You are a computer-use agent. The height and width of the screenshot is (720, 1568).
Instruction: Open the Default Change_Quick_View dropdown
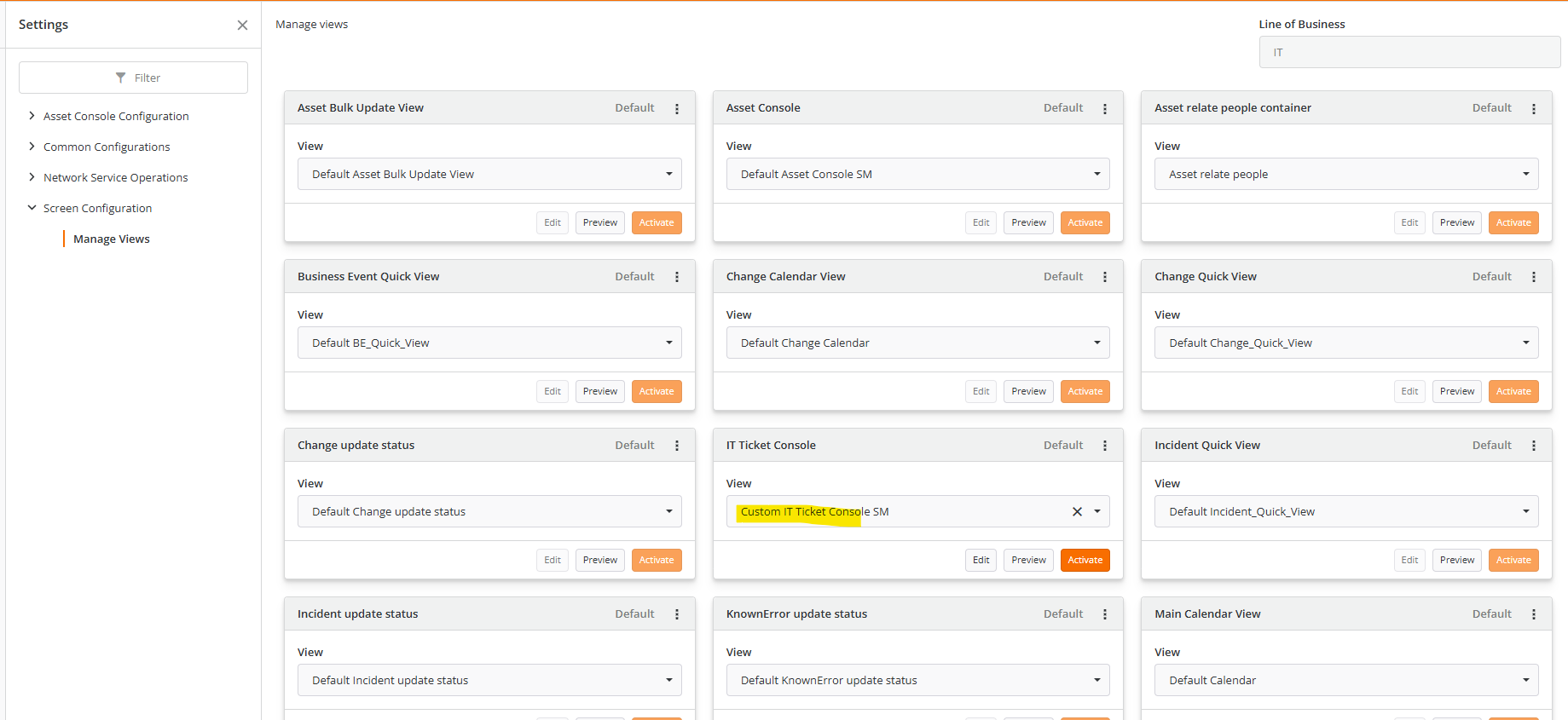pos(1346,343)
